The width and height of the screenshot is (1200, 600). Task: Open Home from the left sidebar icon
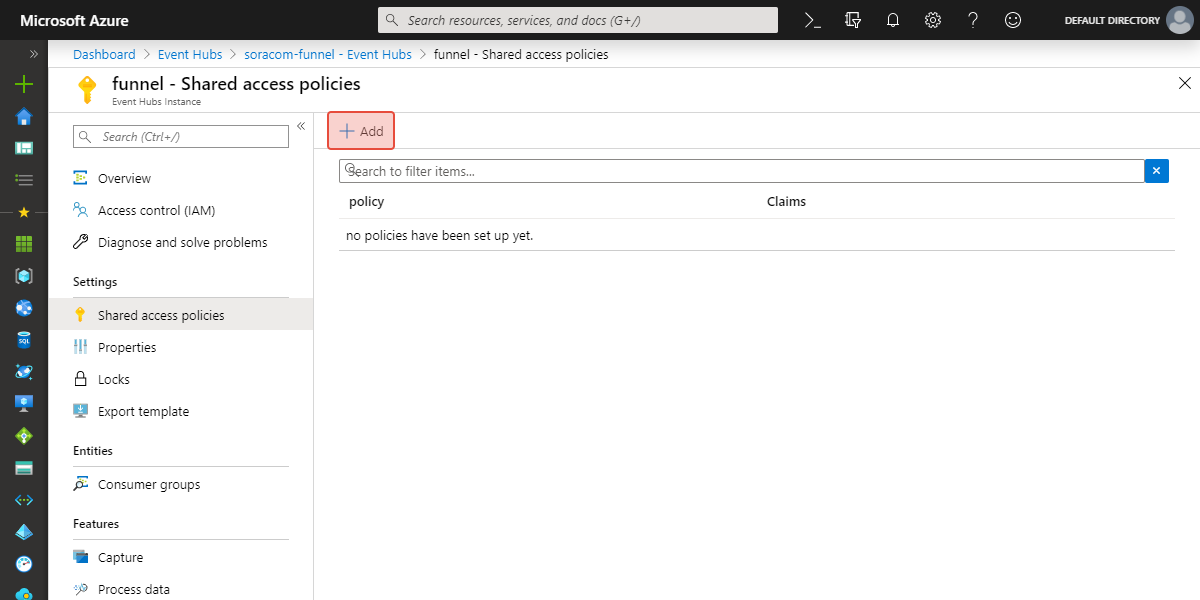click(22, 116)
